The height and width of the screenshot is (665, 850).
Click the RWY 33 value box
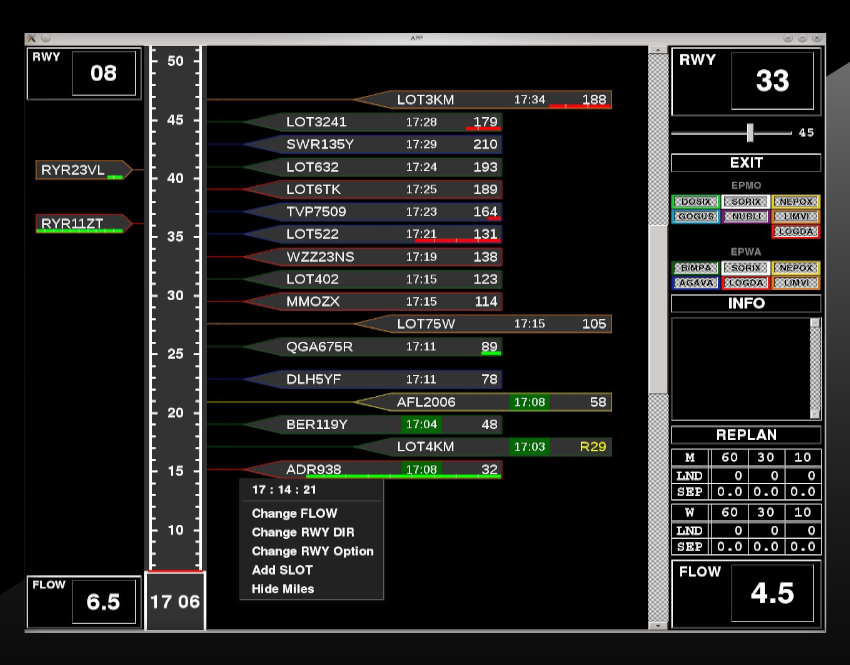[772, 81]
